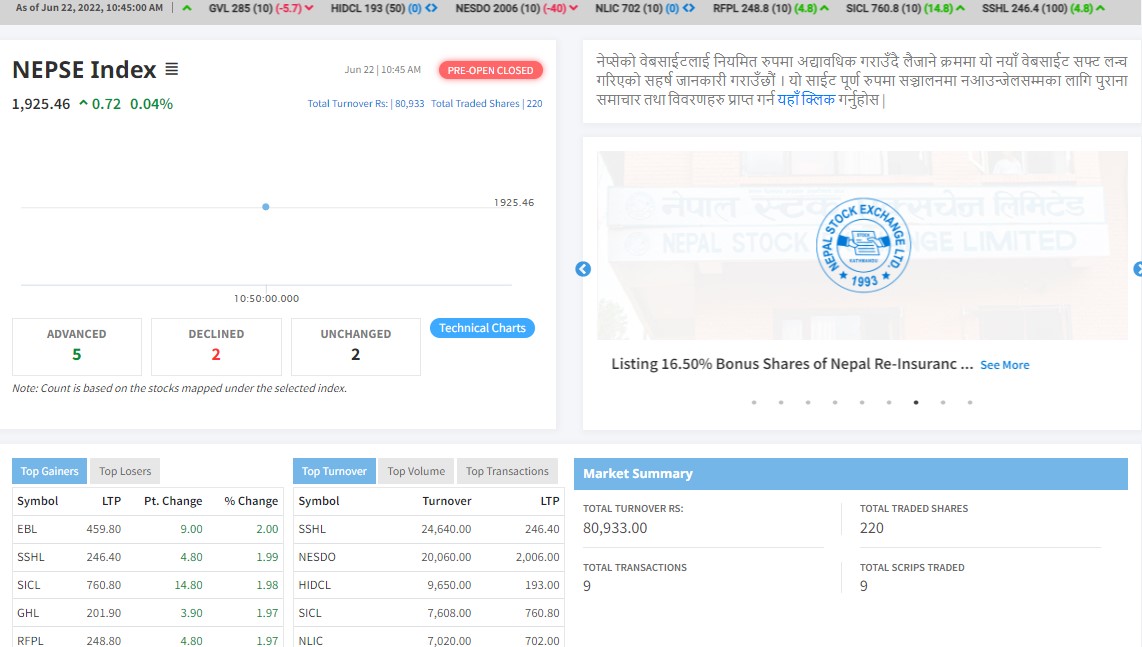Click NESDO symbol in Top Turnover table
1142x647 pixels.
point(317,557)
